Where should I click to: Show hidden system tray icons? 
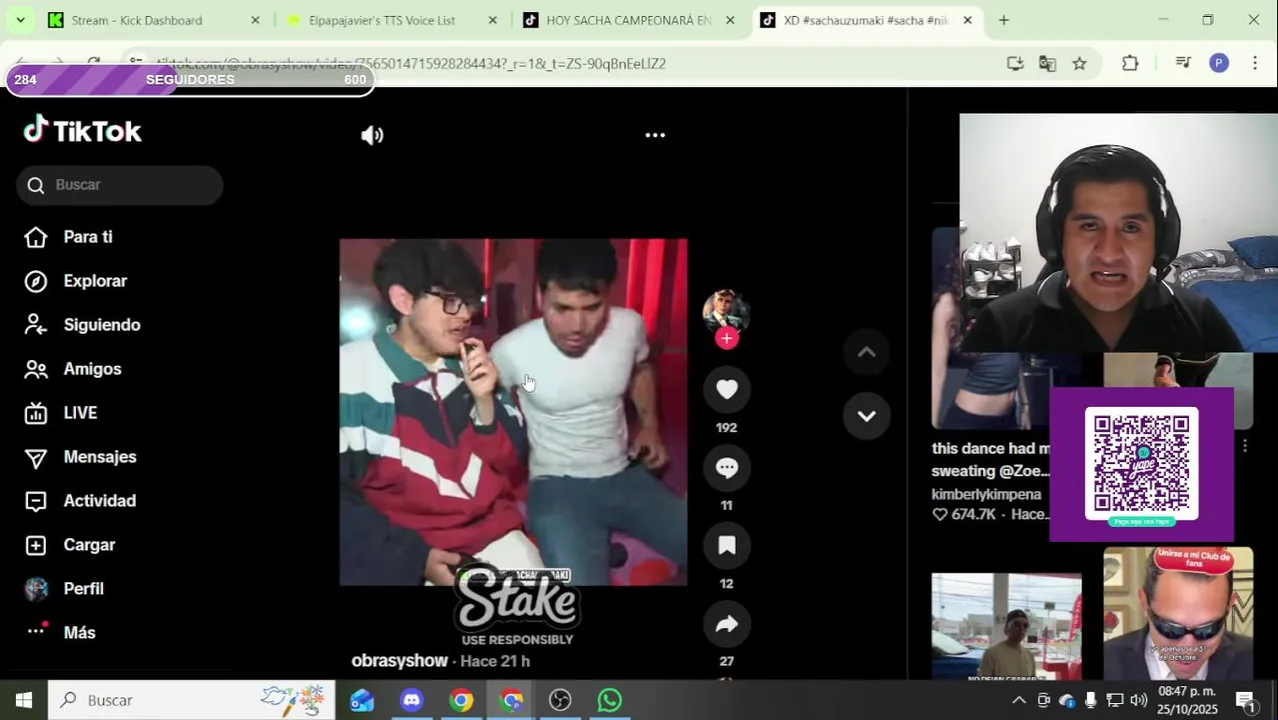1018,700
